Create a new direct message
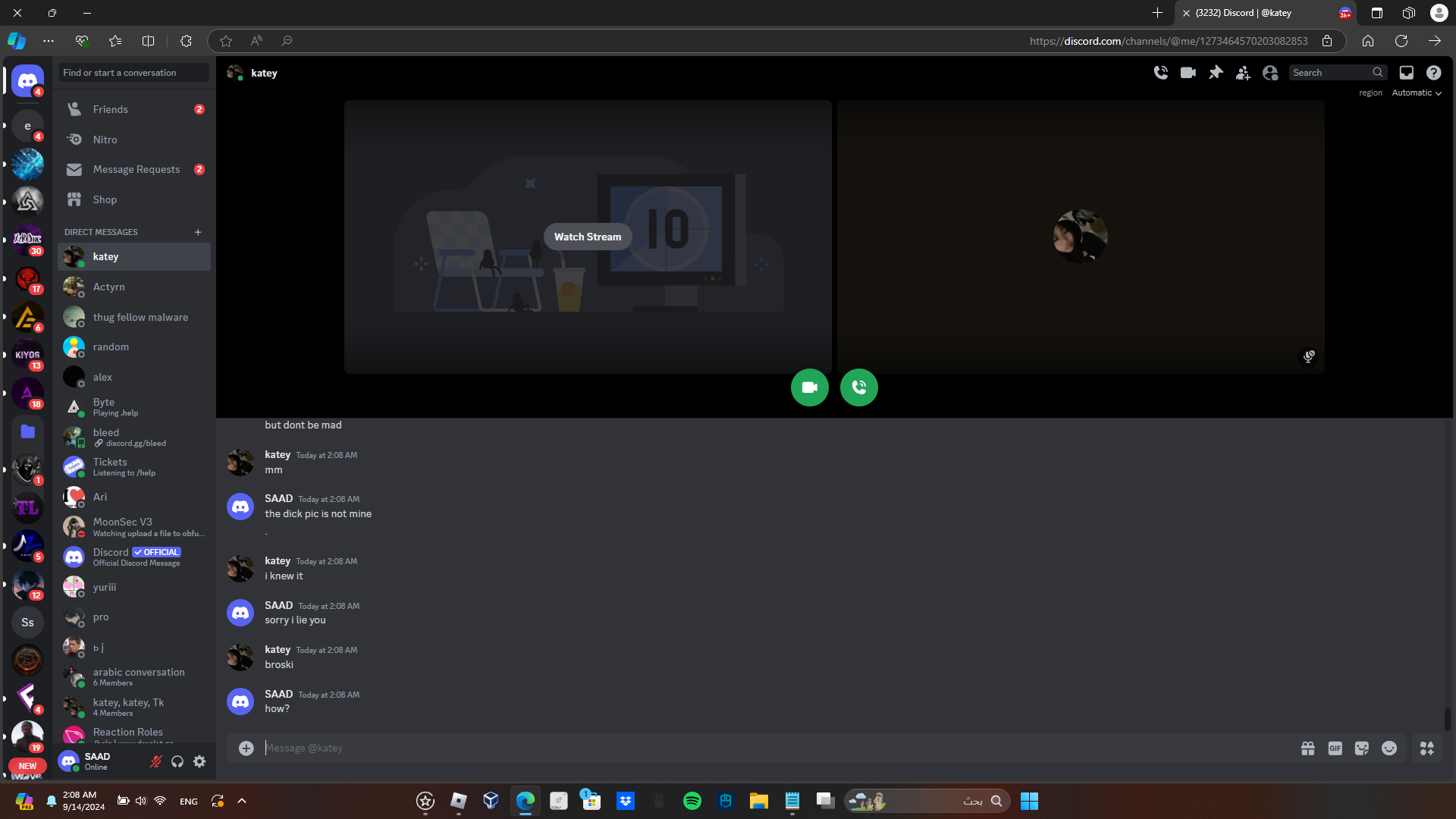This screenshot has height=819, width=1456. coord(198,232)
